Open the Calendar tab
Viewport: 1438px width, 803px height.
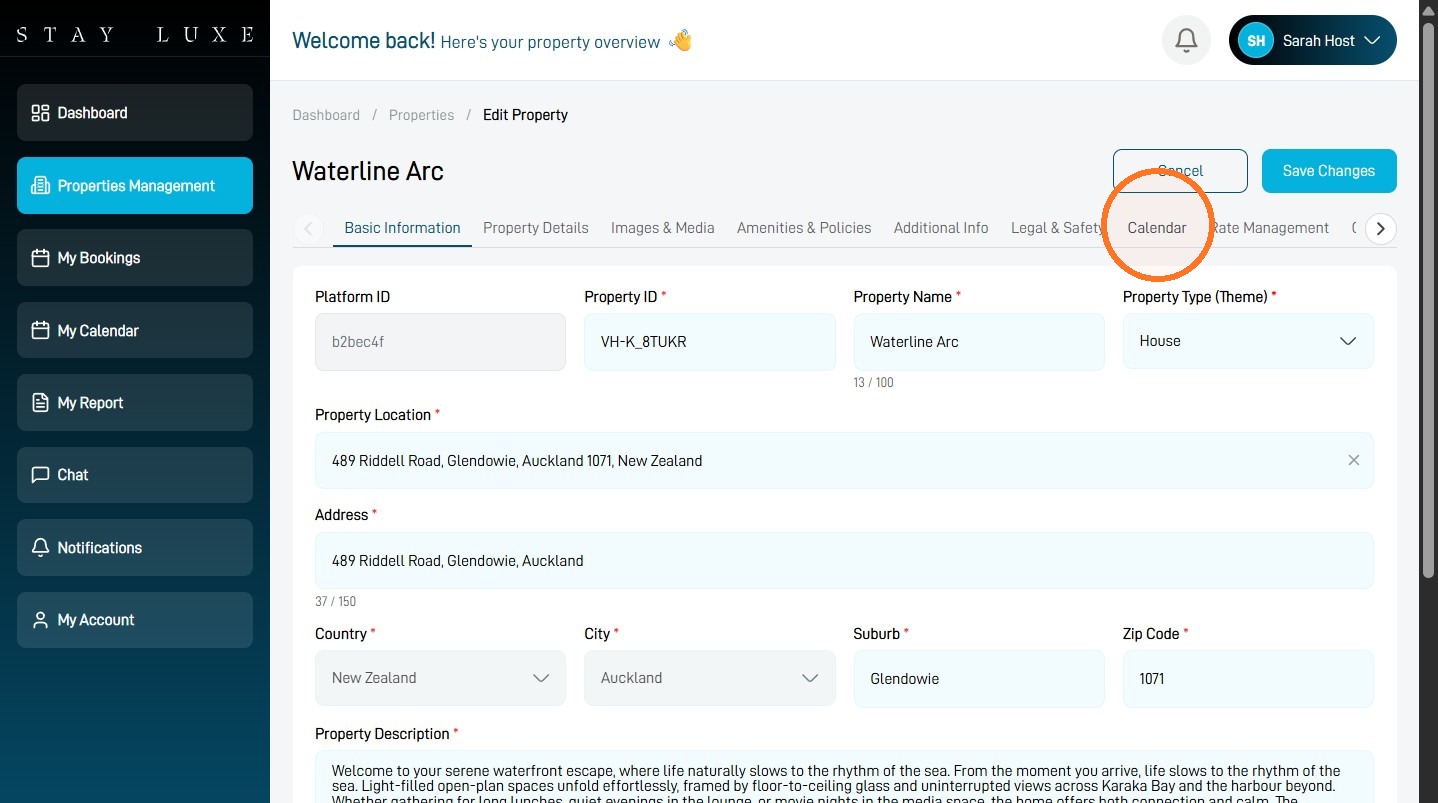tap(1157, 228)
